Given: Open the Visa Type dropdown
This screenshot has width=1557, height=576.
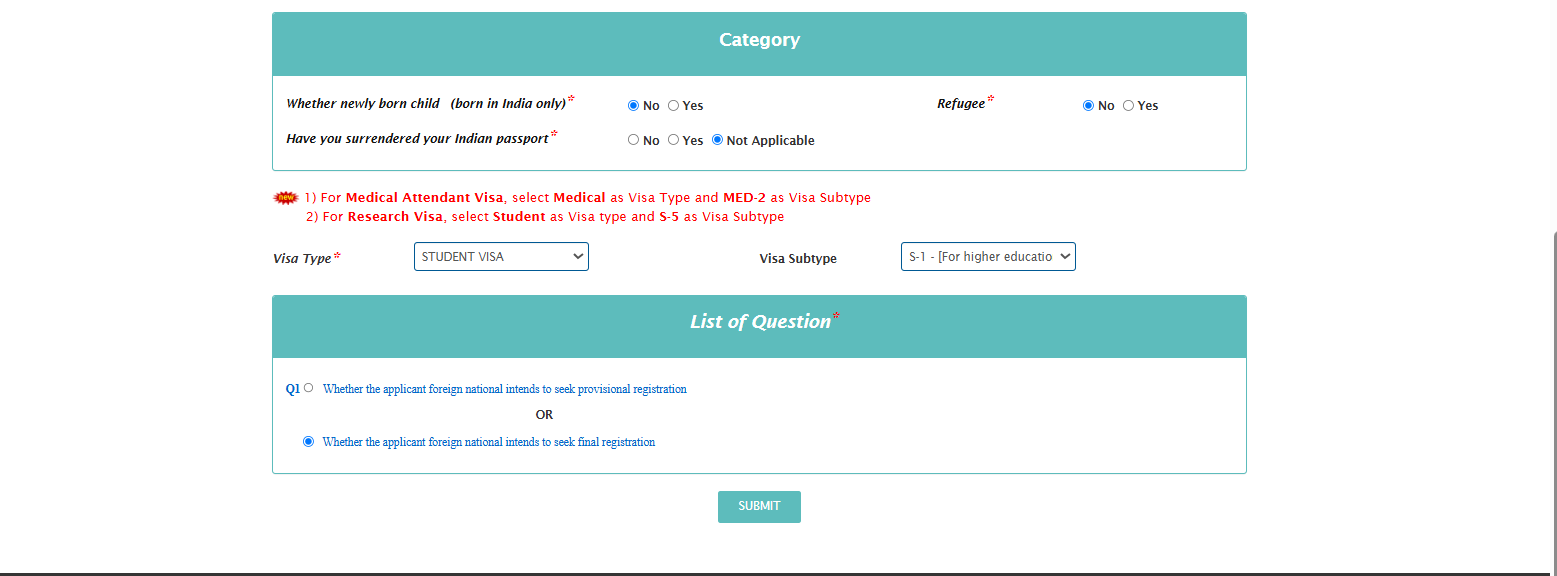Looking at the screenshot, I should click(501, 257).
